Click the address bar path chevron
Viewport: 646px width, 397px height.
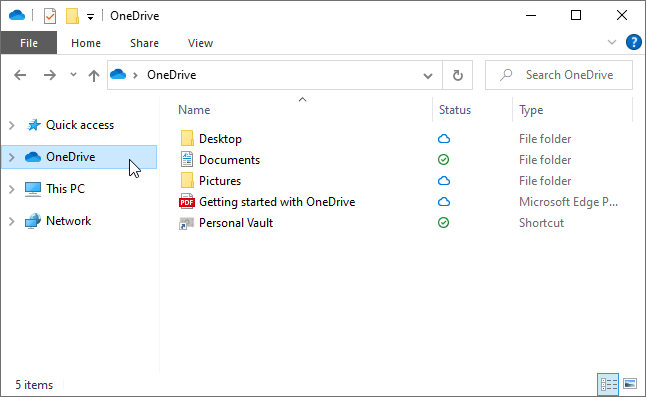[x=135, y=75]
